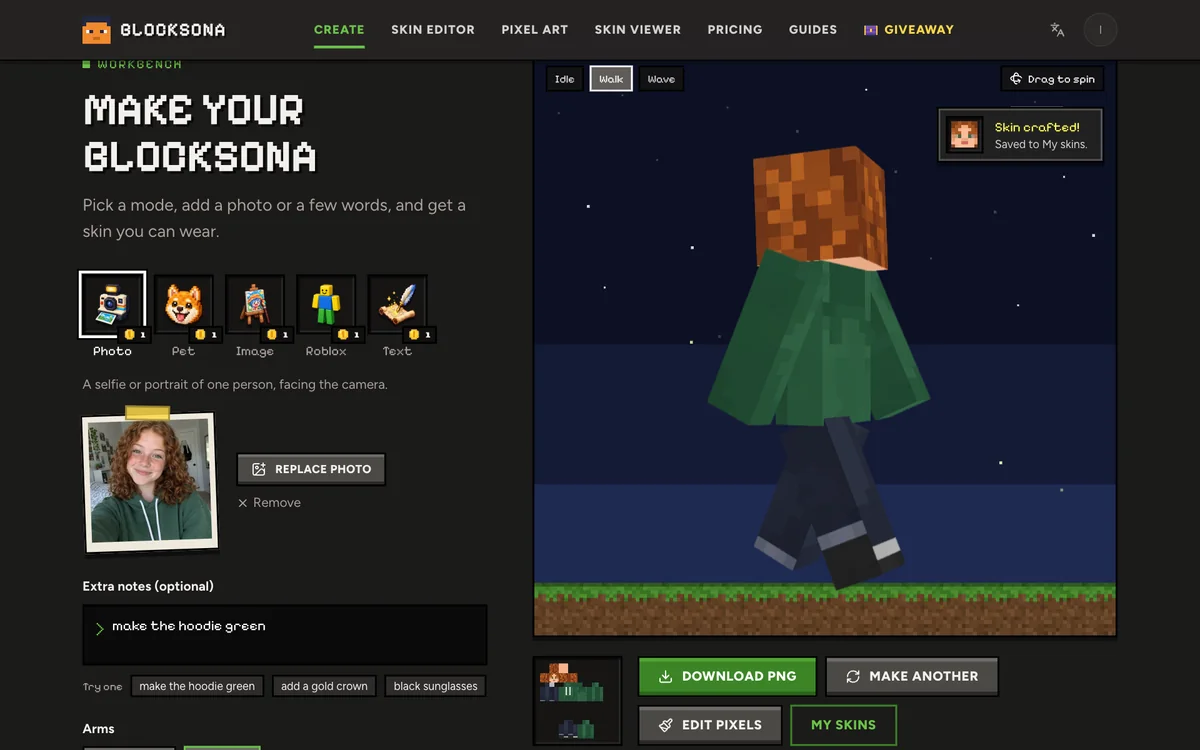Image resolution: width=1200 pixels, height=750 pixels.
Task: Click the Edit Pixels button
Action: [x=710, y=725]
